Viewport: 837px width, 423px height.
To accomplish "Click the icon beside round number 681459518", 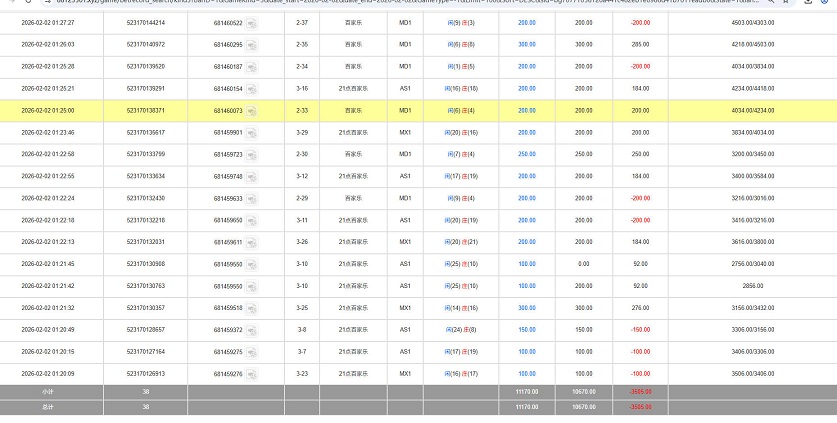I will (x=251, y=309).
